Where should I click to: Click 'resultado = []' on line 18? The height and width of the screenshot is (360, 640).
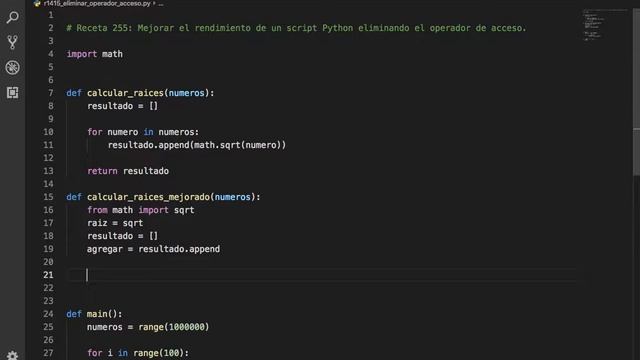[x=122, y=236]
